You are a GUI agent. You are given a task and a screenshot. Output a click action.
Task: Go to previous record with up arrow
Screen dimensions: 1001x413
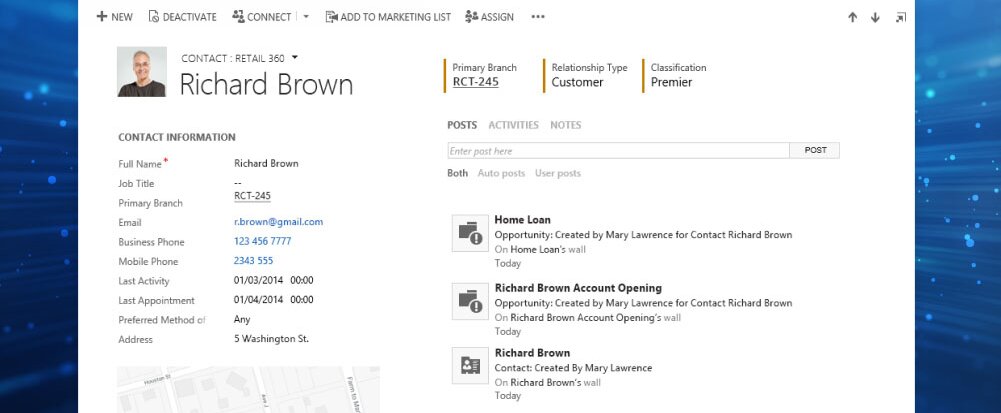pyautogui.click(x=852, y=17)
